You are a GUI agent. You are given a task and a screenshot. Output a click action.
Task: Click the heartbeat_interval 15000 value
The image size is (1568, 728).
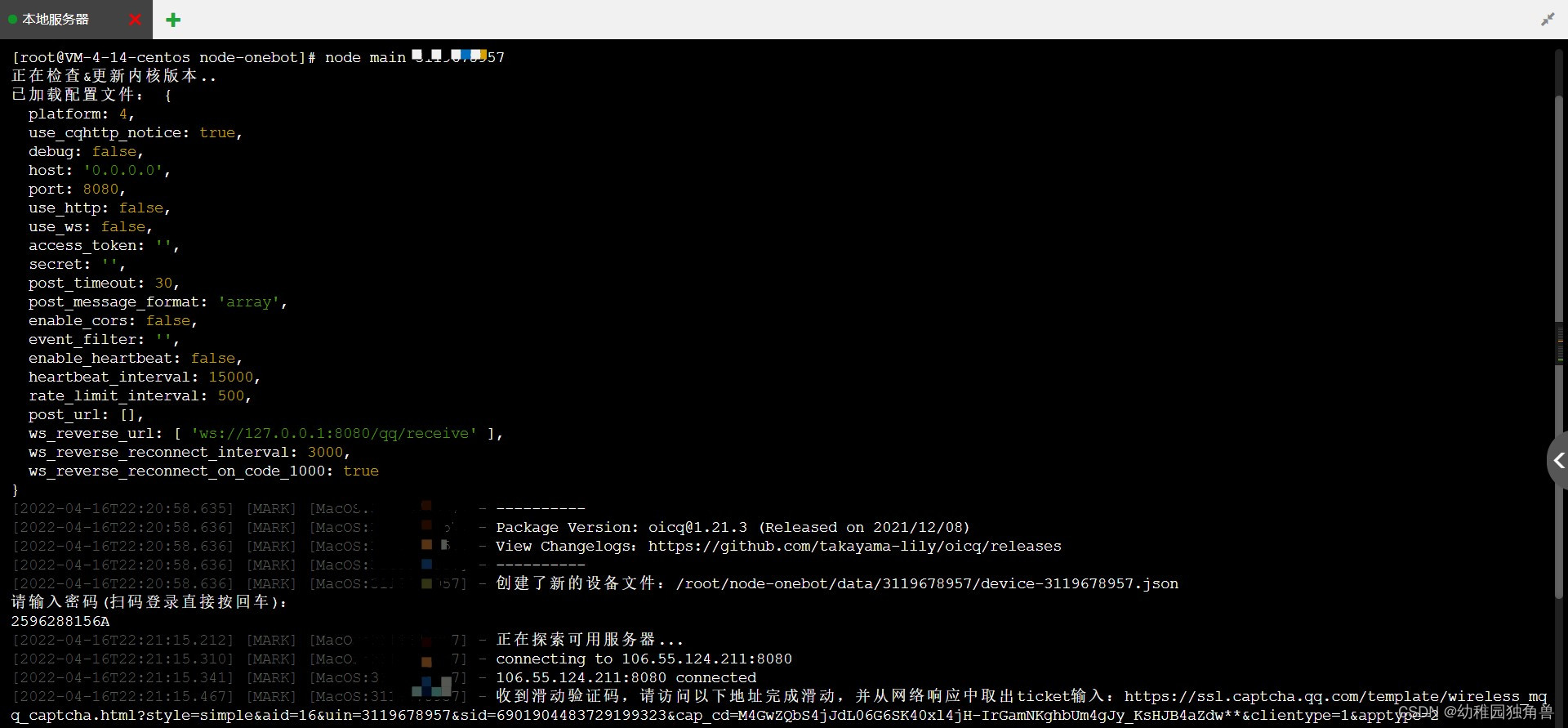(x=231, y=377)
